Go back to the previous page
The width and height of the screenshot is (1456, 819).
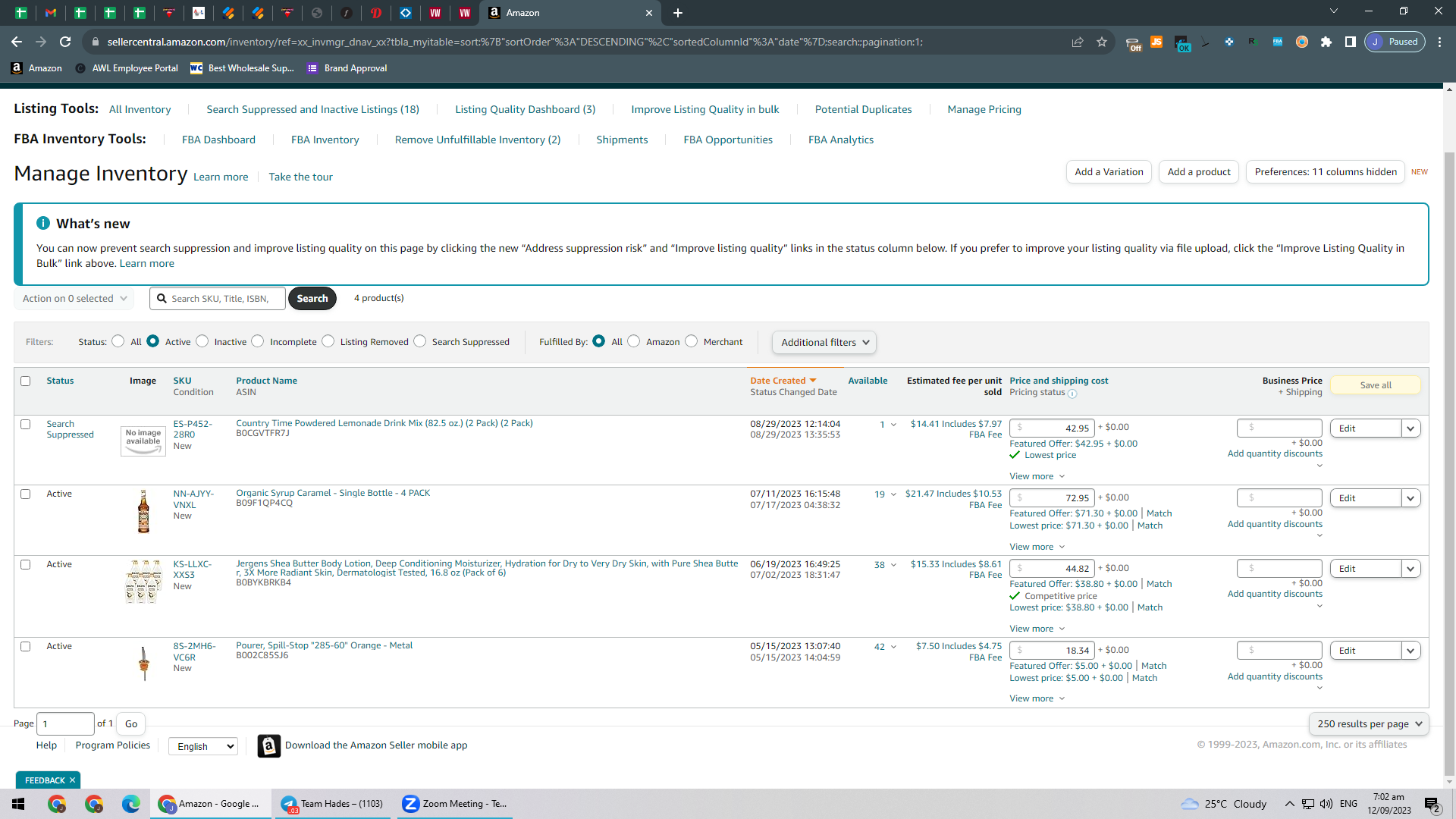pyautogui.click(x=17, y=42)
